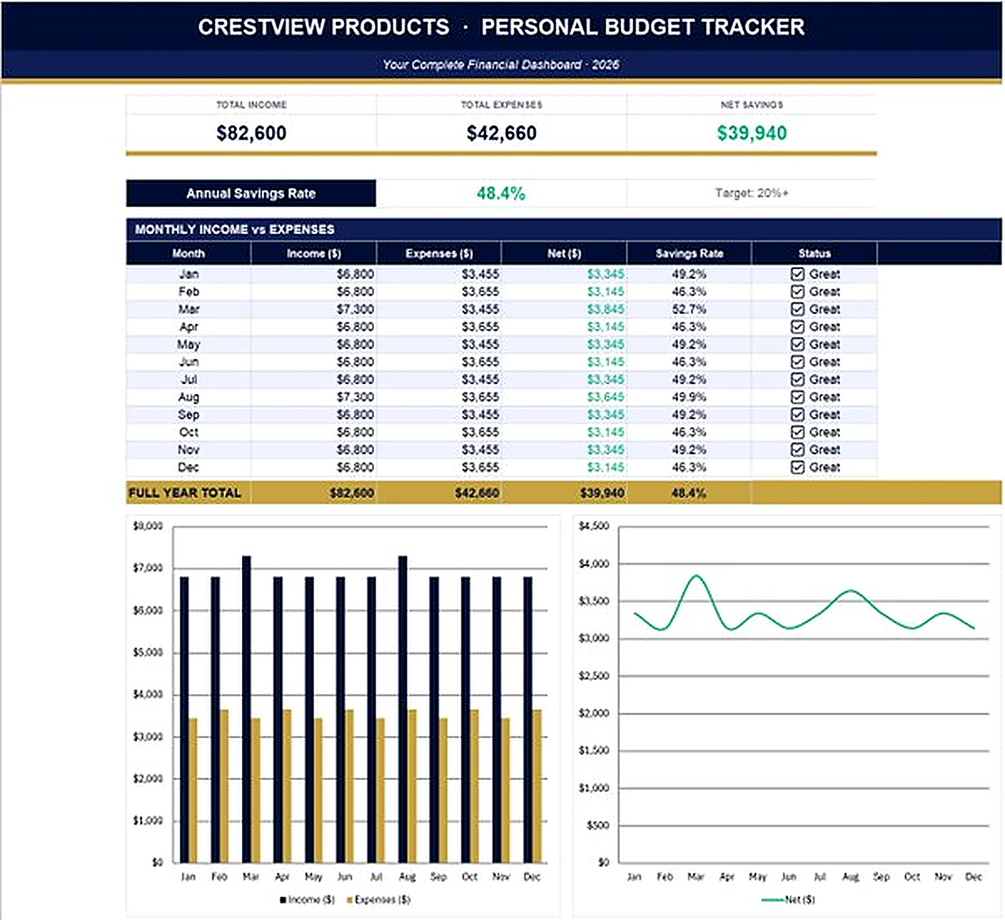Check the Dec status checkbox
This screenshot has height=920, width=1005.
(x=797, y=467)
